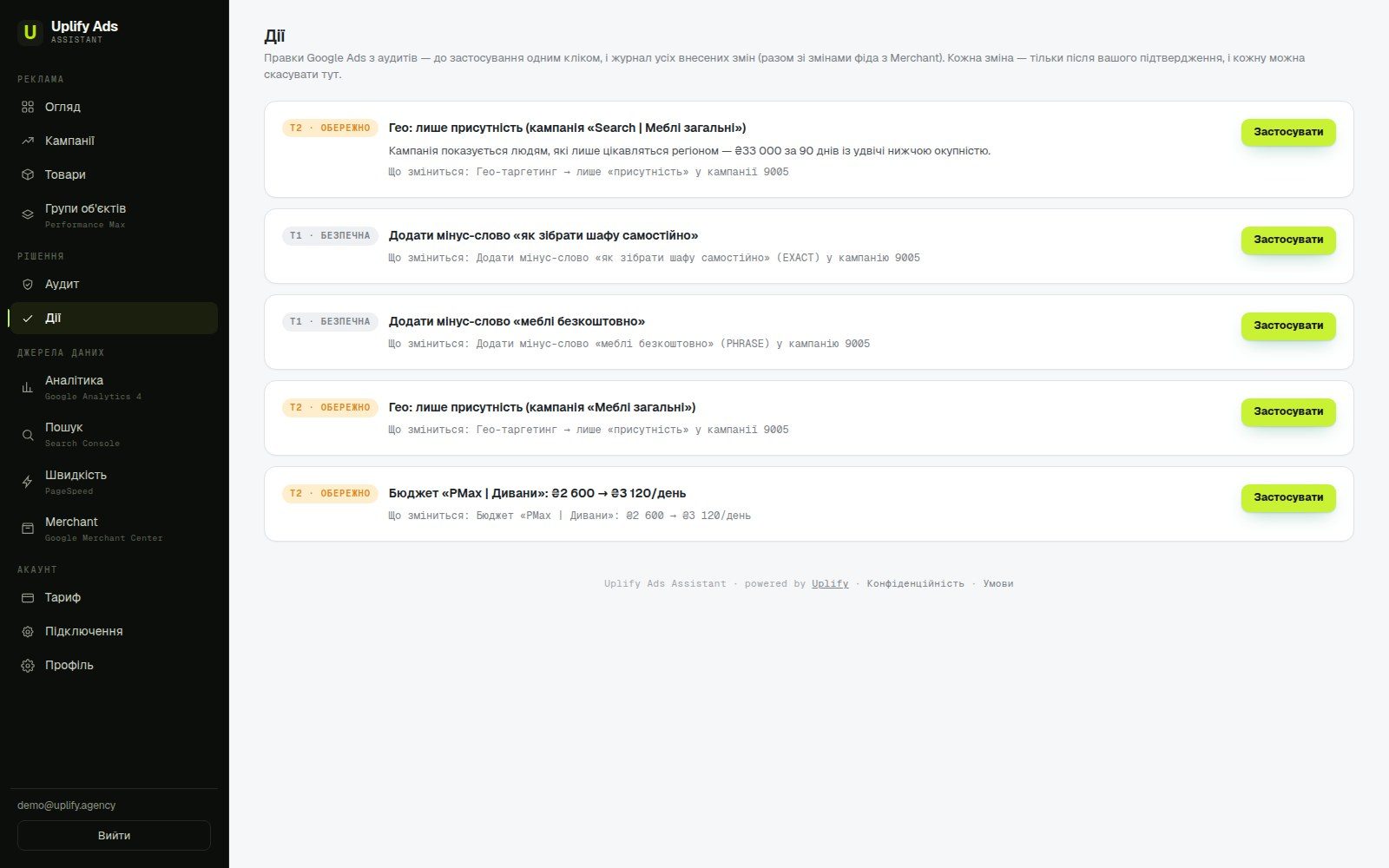Go to Товари page

[x=114, y=174]
